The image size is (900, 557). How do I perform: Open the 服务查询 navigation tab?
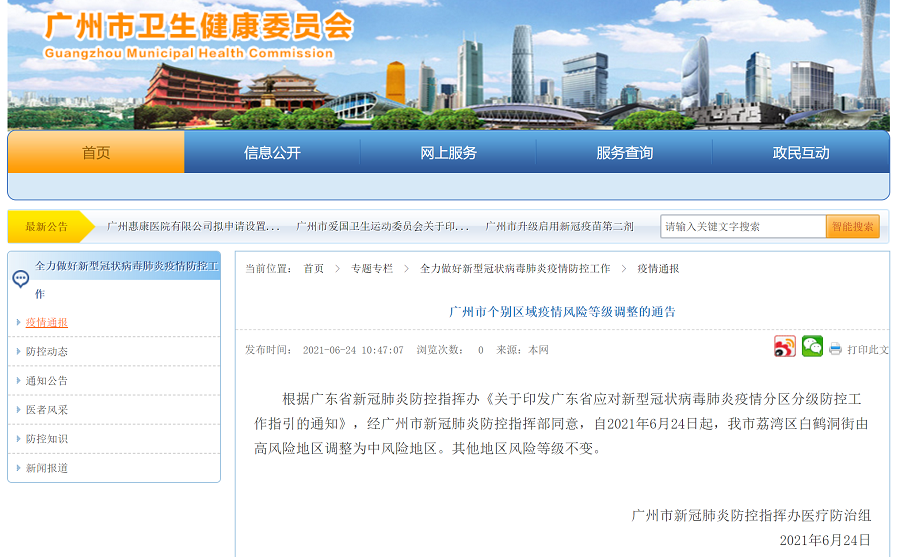[624, 153]
